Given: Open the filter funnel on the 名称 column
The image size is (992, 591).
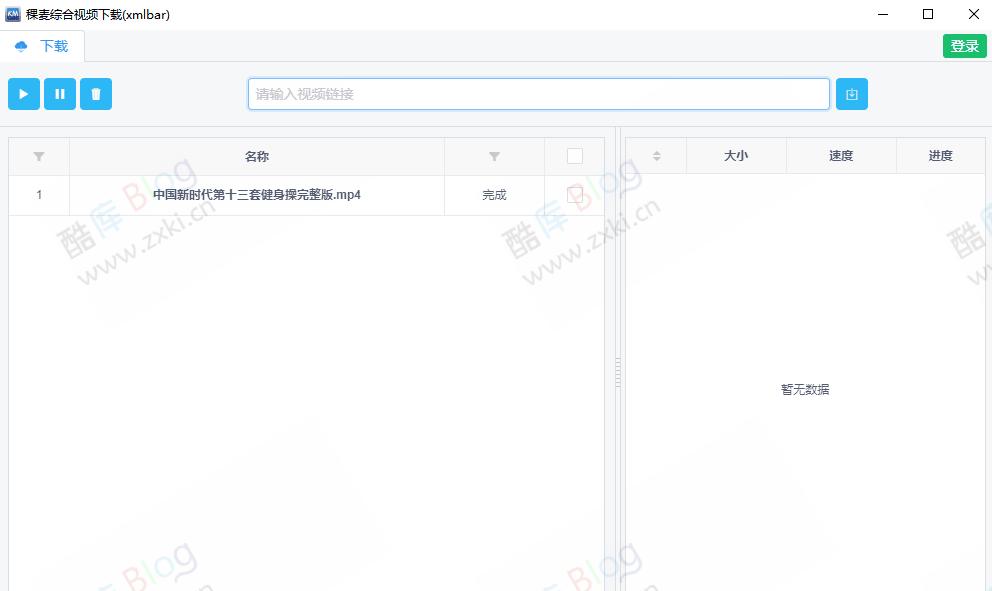Looking at the screenshot, I should [x=38, y=156].
